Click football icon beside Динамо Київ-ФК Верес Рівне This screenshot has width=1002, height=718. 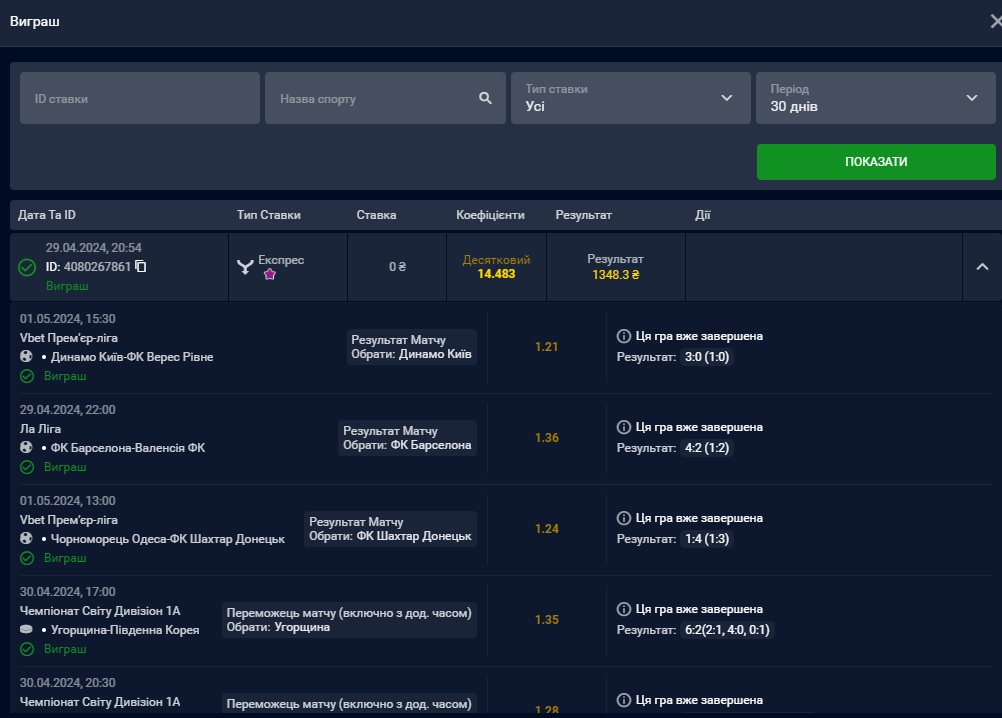26,356
